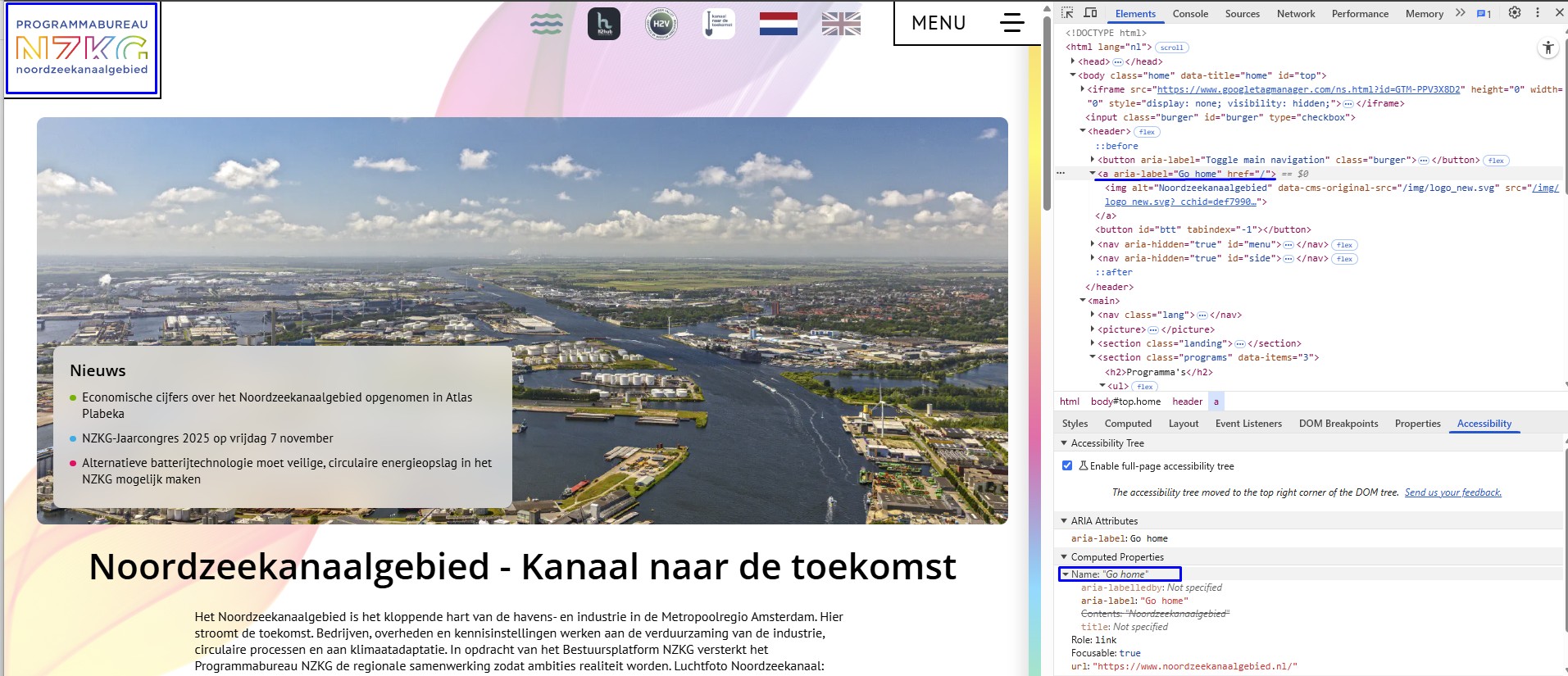Click the Kanaal naar de toekomst icon
Image resolution: width=1568 pixels, height=676 pixels.
pyautogui.click(x=719, y=24)
